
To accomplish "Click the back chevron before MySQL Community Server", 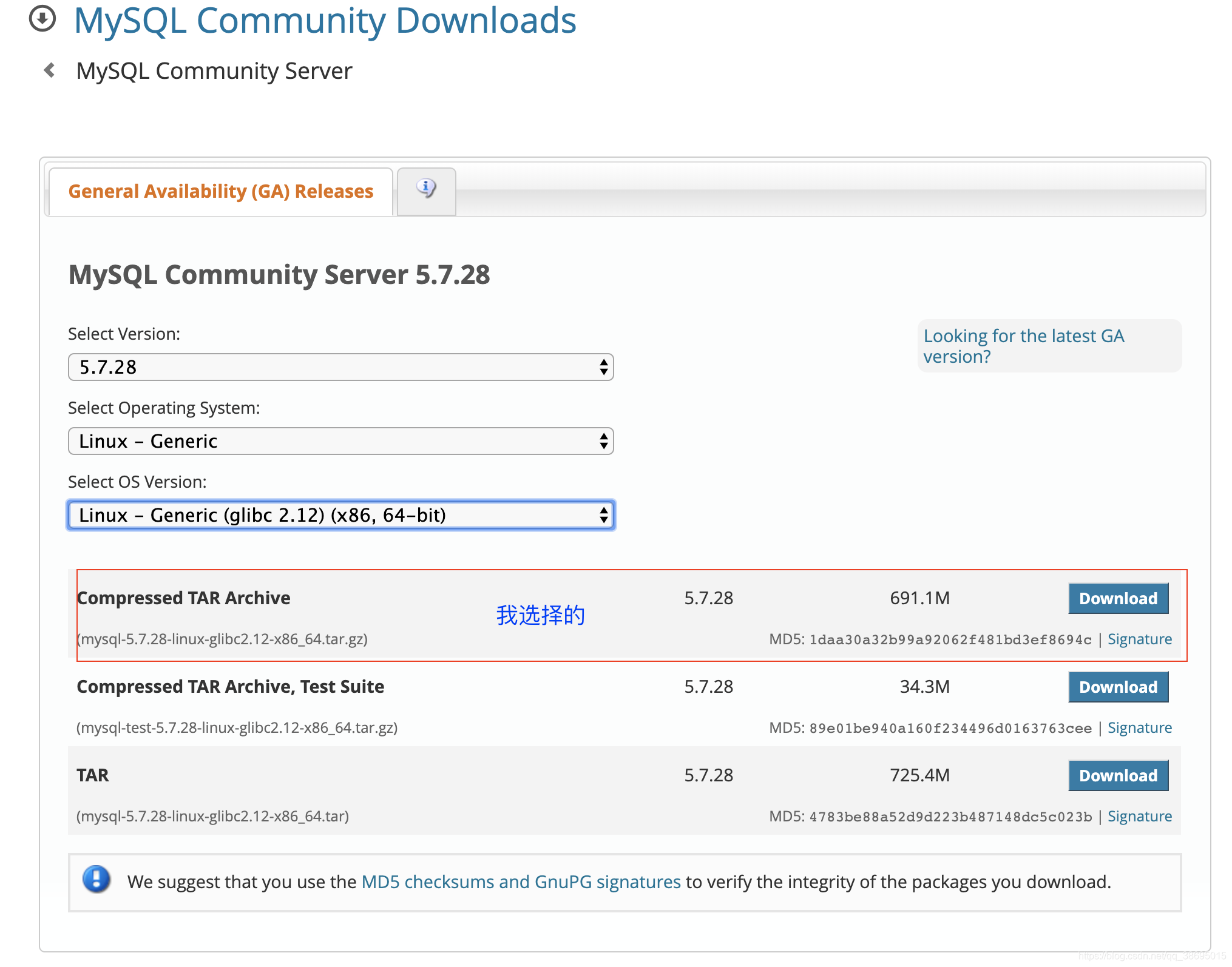I will click(50, 70).
